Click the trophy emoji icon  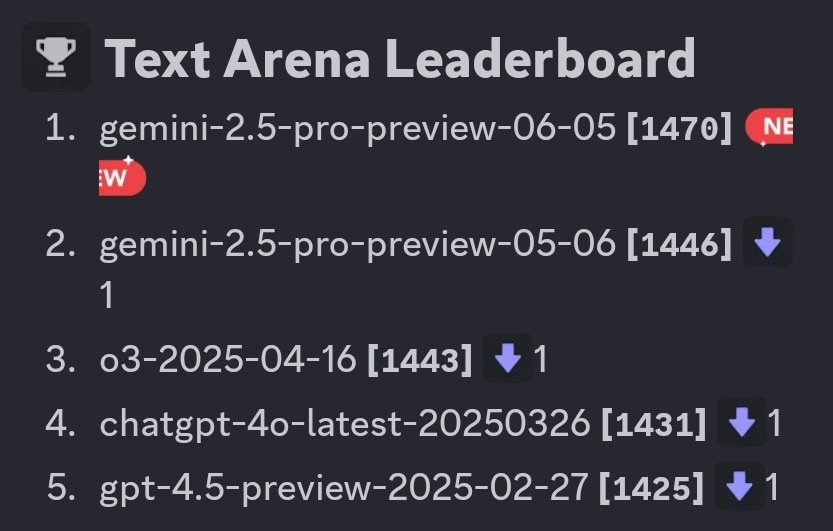click(56, 57)
